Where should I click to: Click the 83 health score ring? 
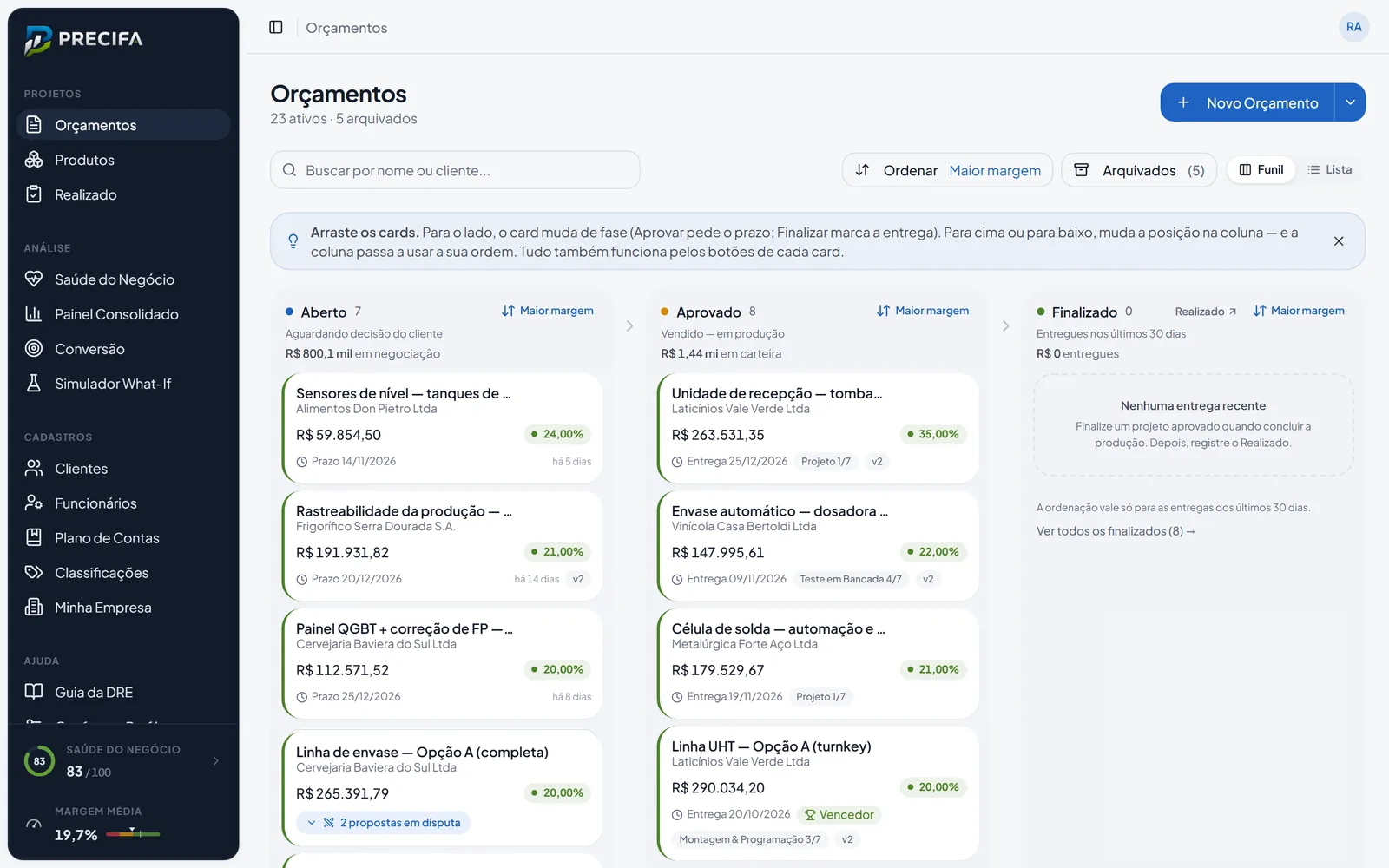(x=39, y=761)
